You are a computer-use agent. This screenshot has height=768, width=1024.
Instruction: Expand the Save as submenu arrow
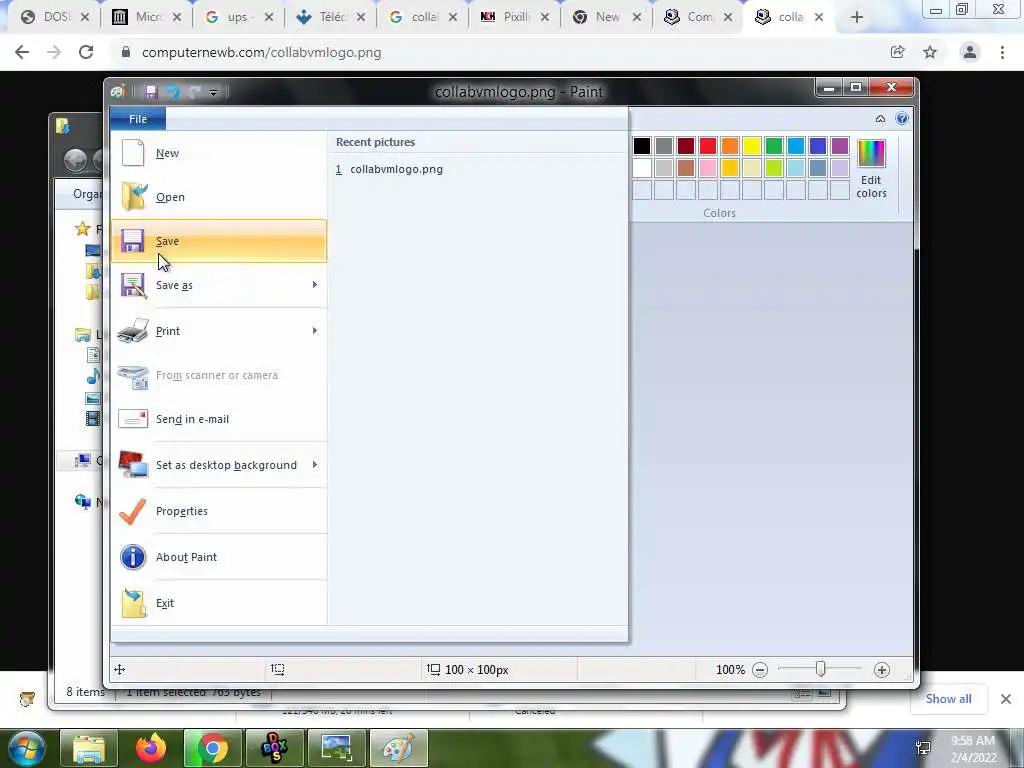point(315,285)
